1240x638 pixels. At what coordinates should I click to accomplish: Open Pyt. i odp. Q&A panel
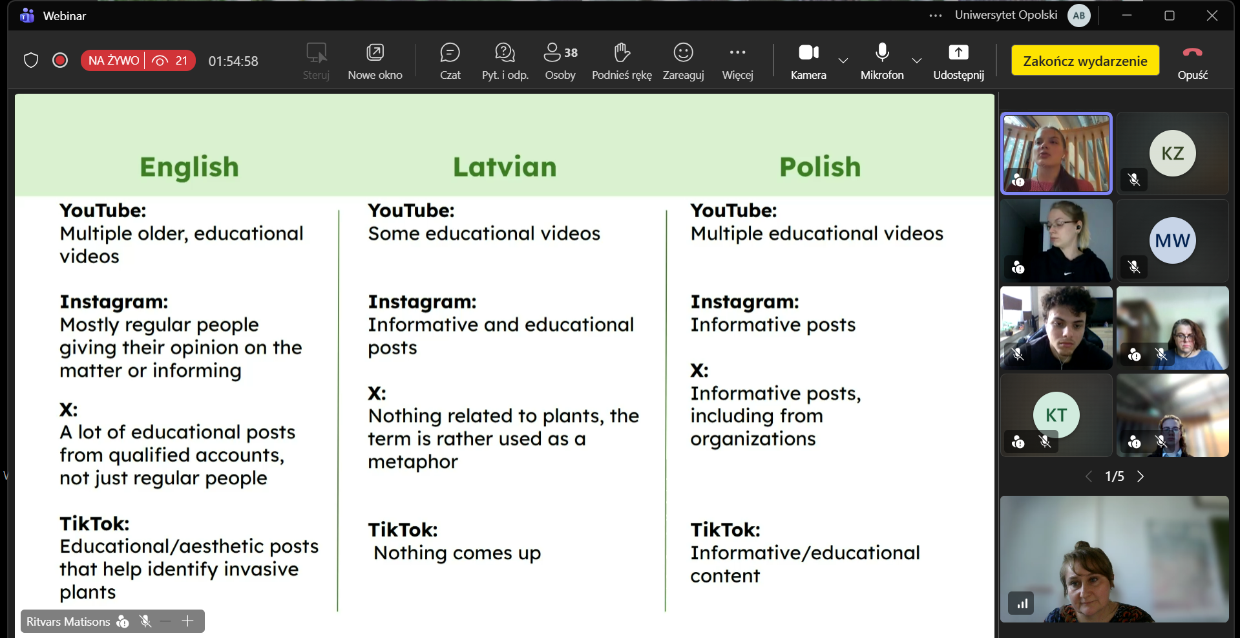[505, 61]
